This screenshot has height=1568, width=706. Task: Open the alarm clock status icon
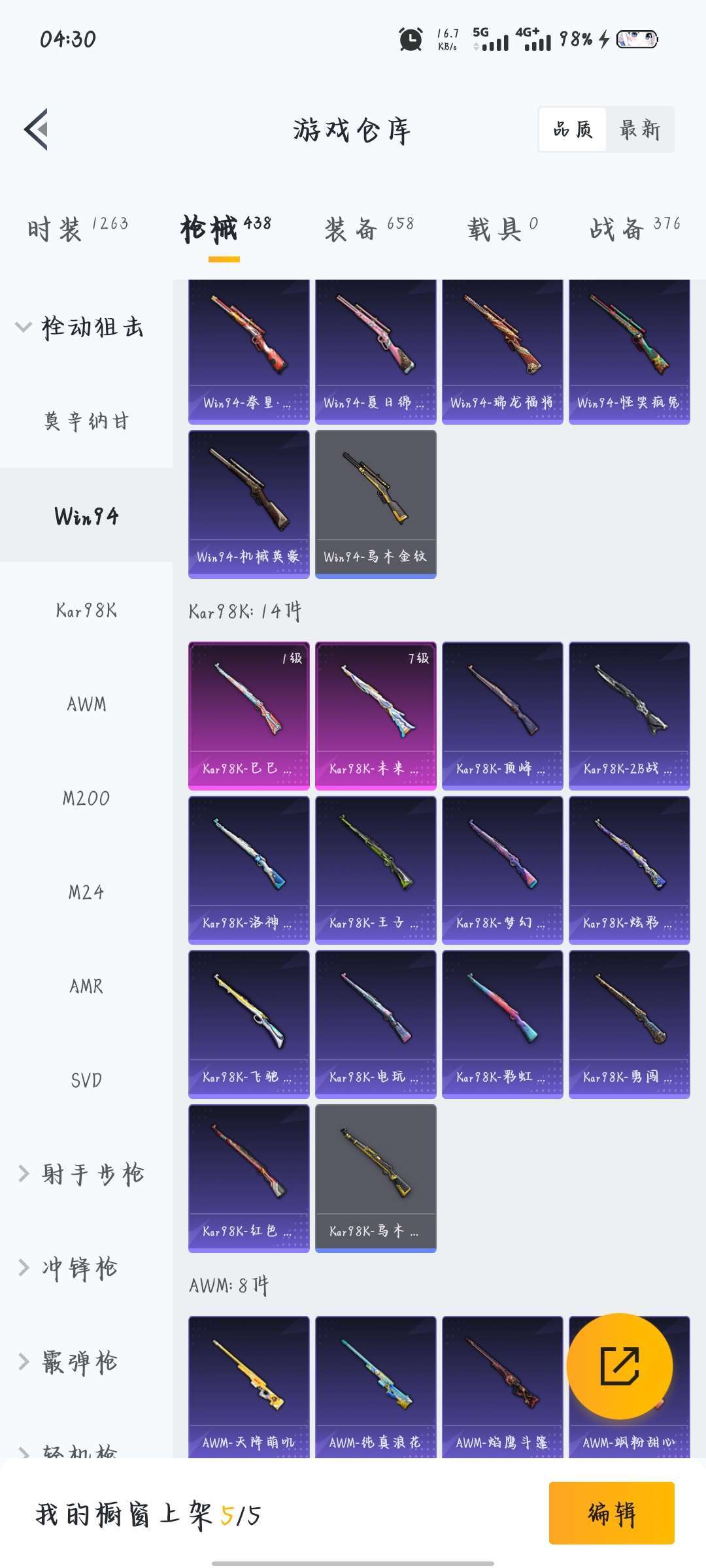pos(411,39)
